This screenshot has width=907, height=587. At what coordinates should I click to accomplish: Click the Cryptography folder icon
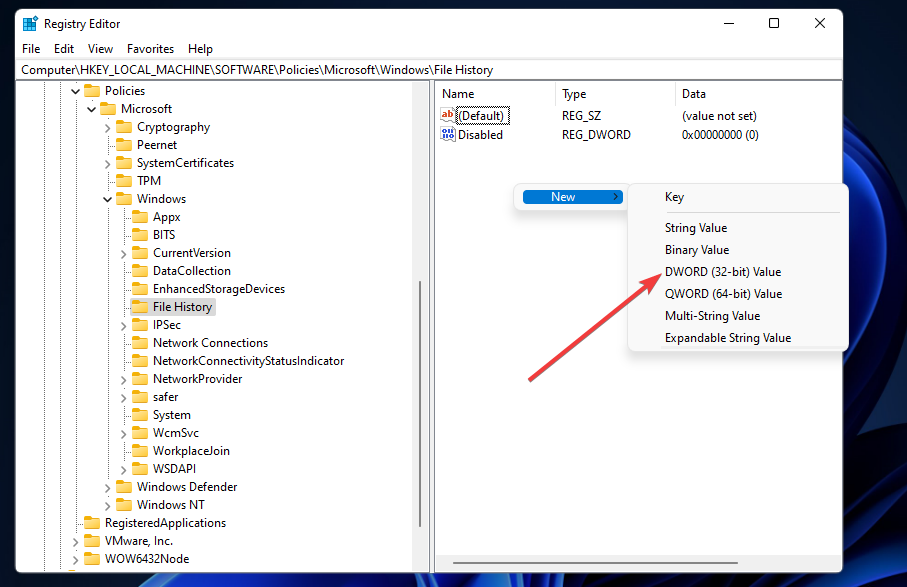click(124, 127)
